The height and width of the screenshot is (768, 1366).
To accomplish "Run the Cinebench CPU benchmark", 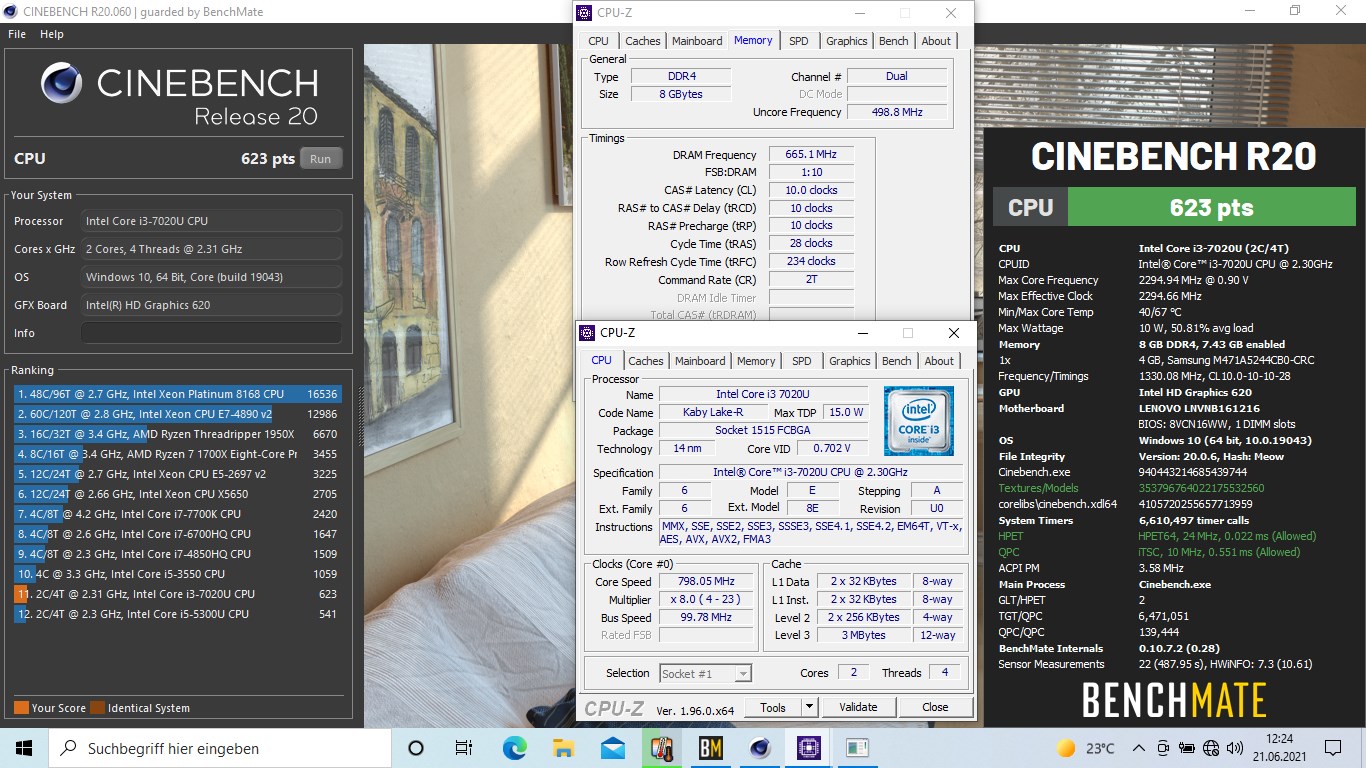I will (x=320, y=158).
